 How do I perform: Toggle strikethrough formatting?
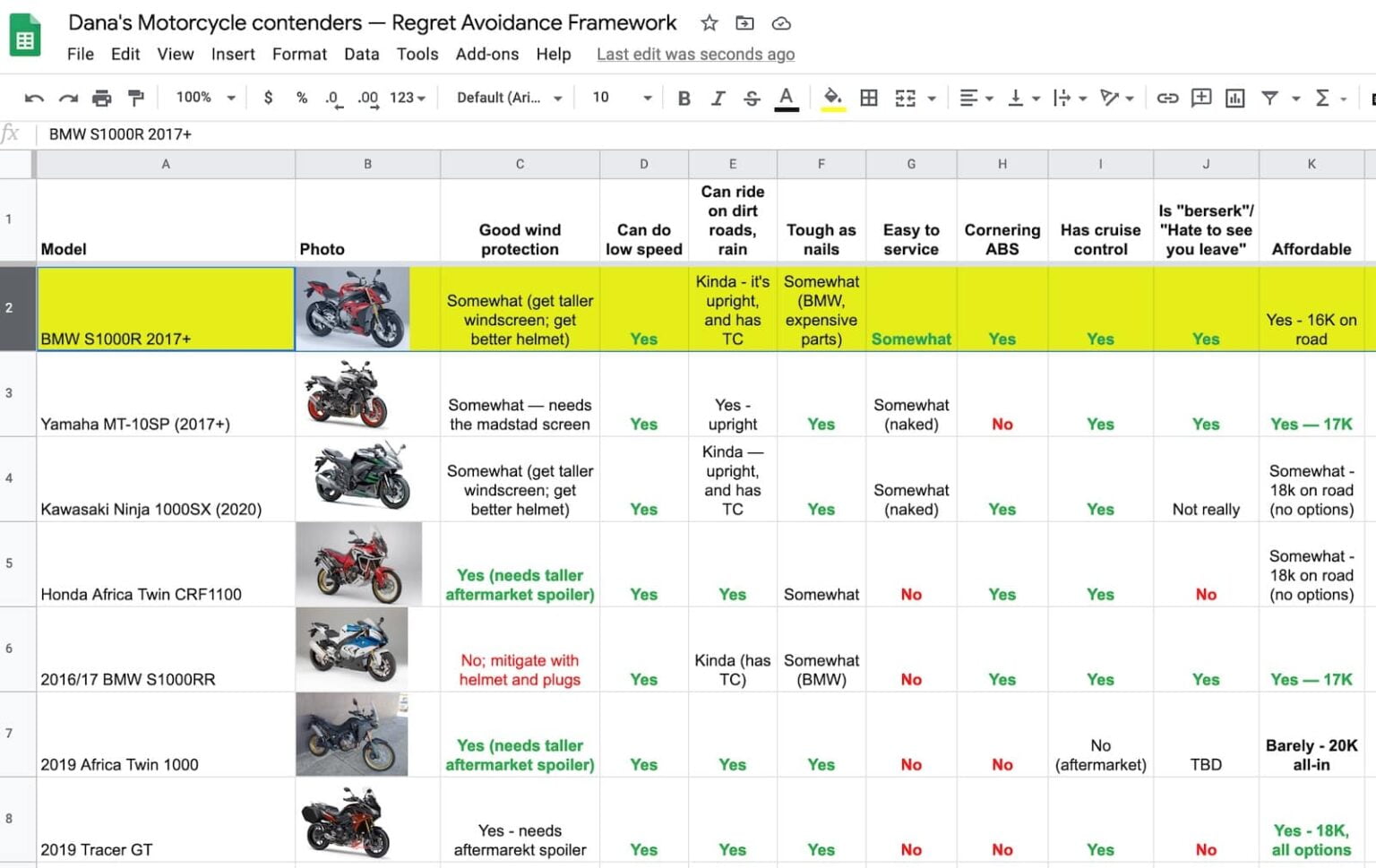[x=752, y=98]
